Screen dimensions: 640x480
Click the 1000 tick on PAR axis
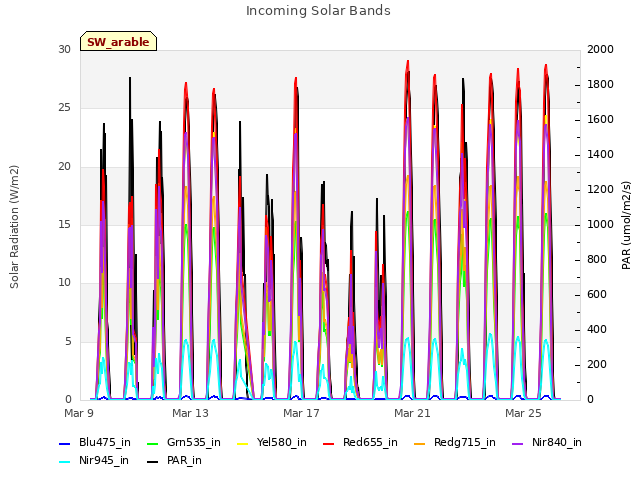(600, 224)
